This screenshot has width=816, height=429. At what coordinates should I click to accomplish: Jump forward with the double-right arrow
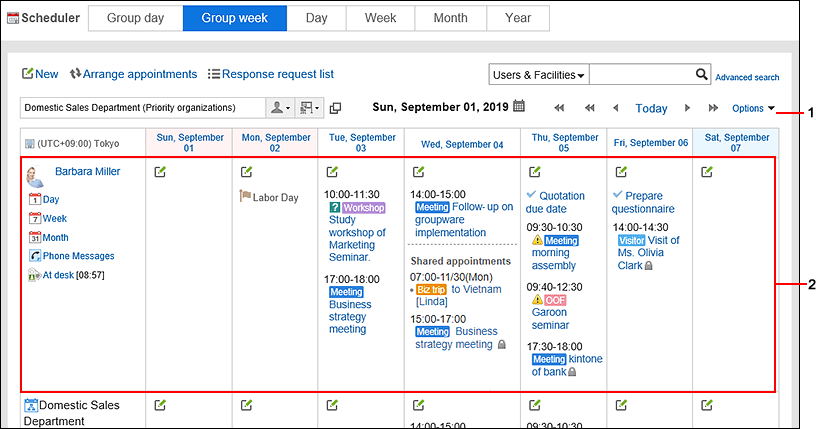coord(713,108)
